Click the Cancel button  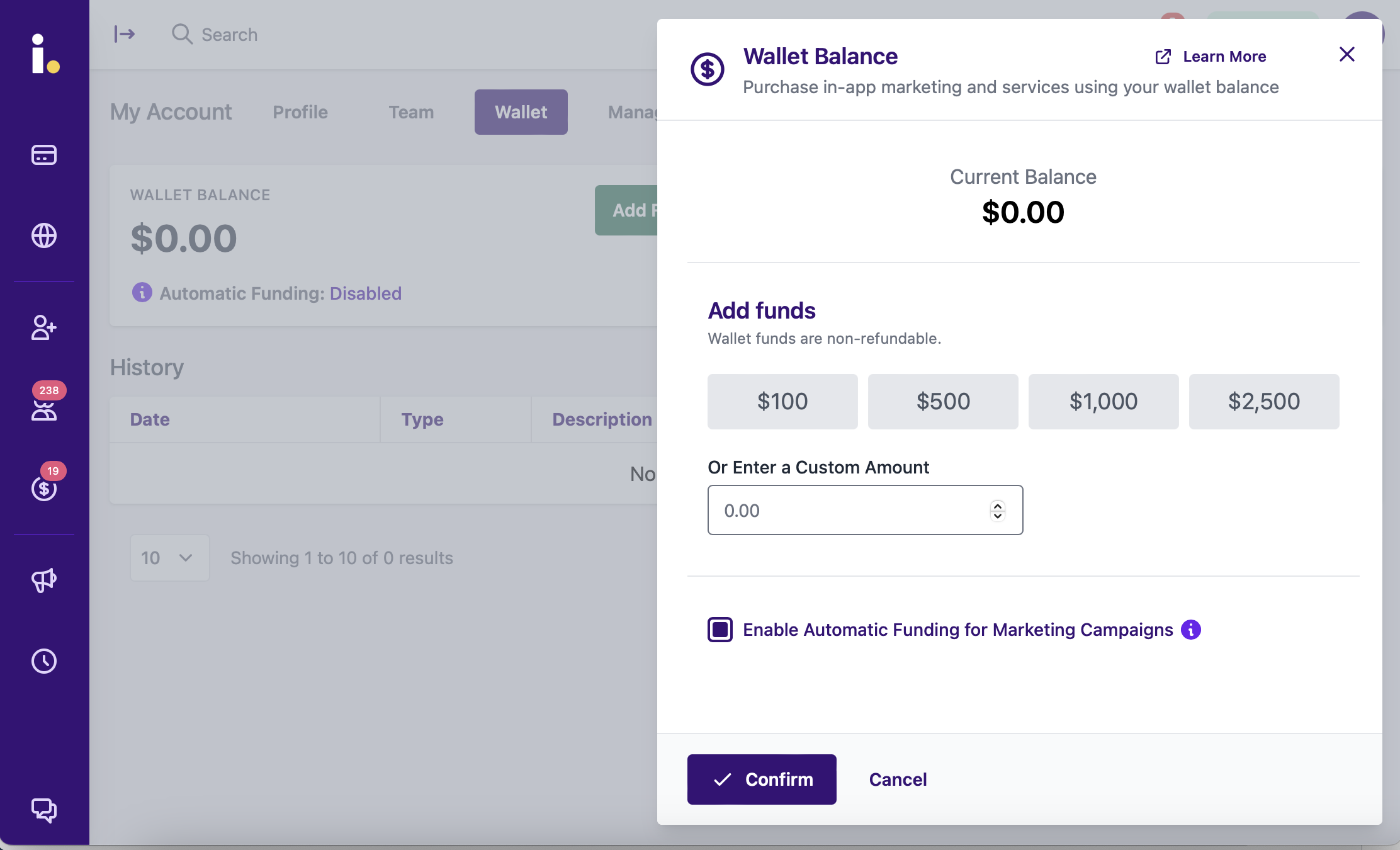(898, 779)
